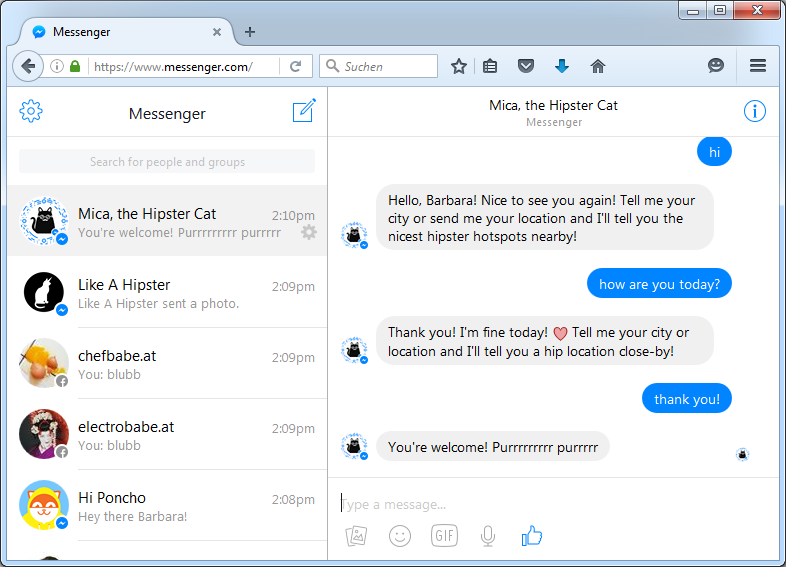Compose a new message with pencil icon
The height and width of the screenshot is (567, 786).
tap(304, 111)
